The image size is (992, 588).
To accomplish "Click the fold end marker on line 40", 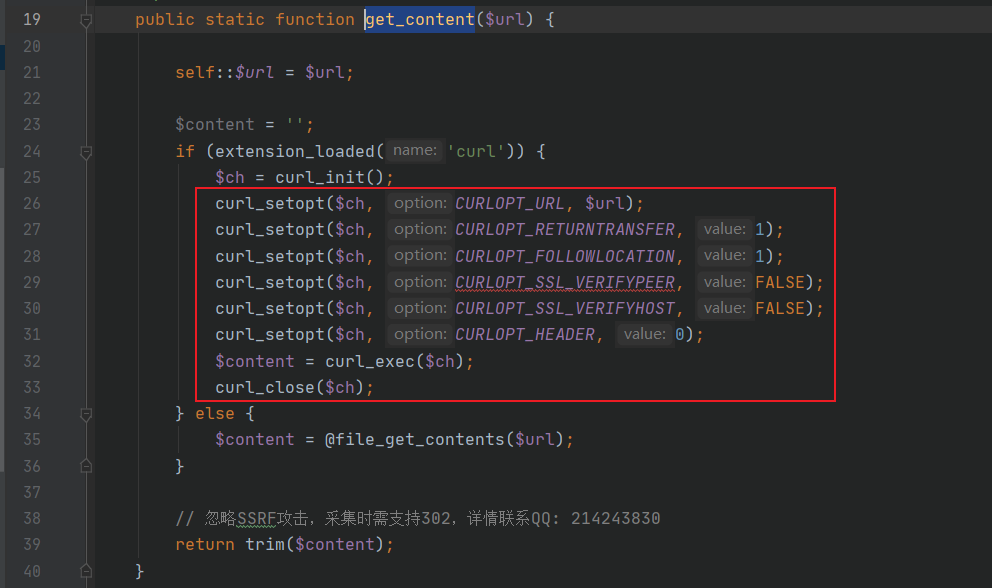I will tap(87, 571).
